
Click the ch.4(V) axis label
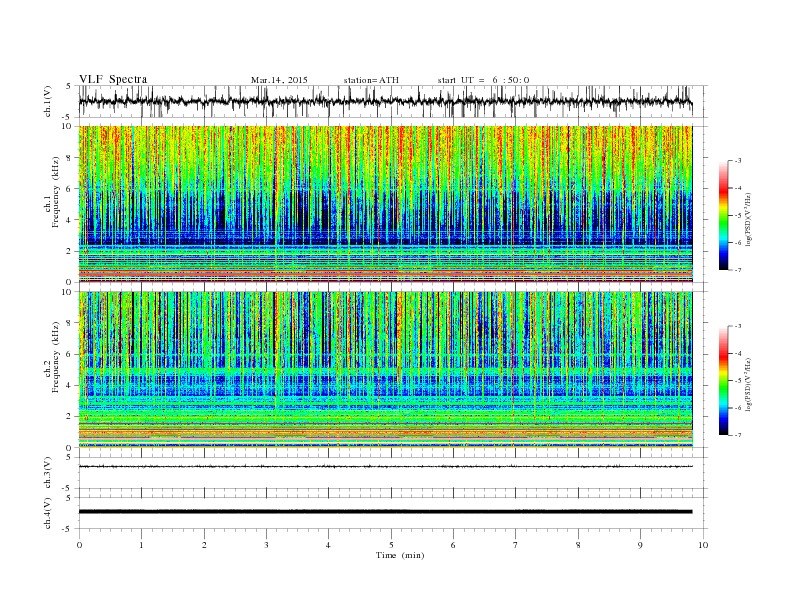[x=49, y=513]
